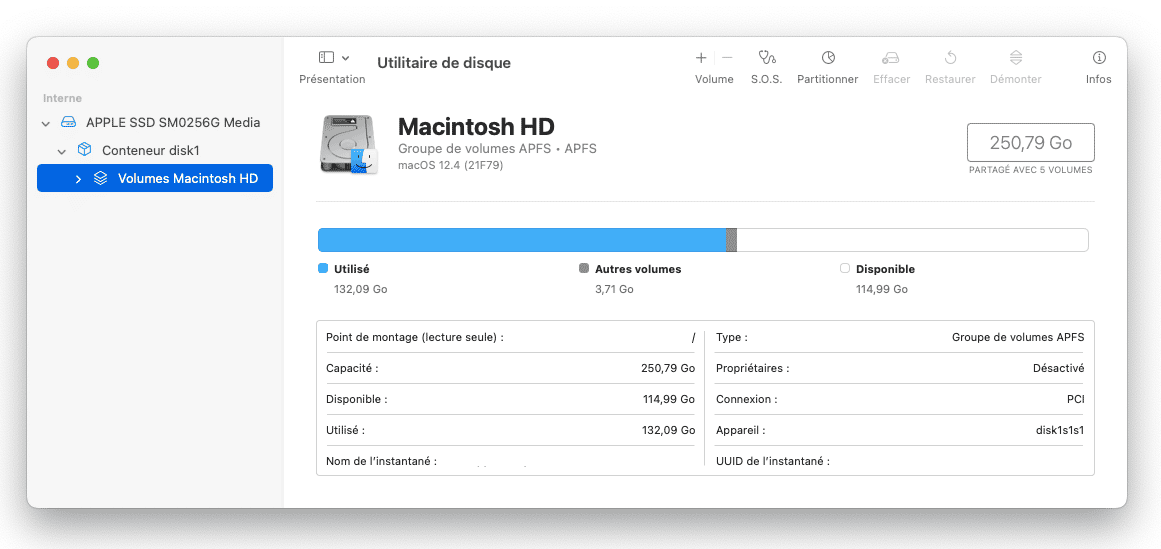The image size is (1161, 549).
Task: Click the 'Point de montage (lecture seule)' row
Action: point(510,337)
